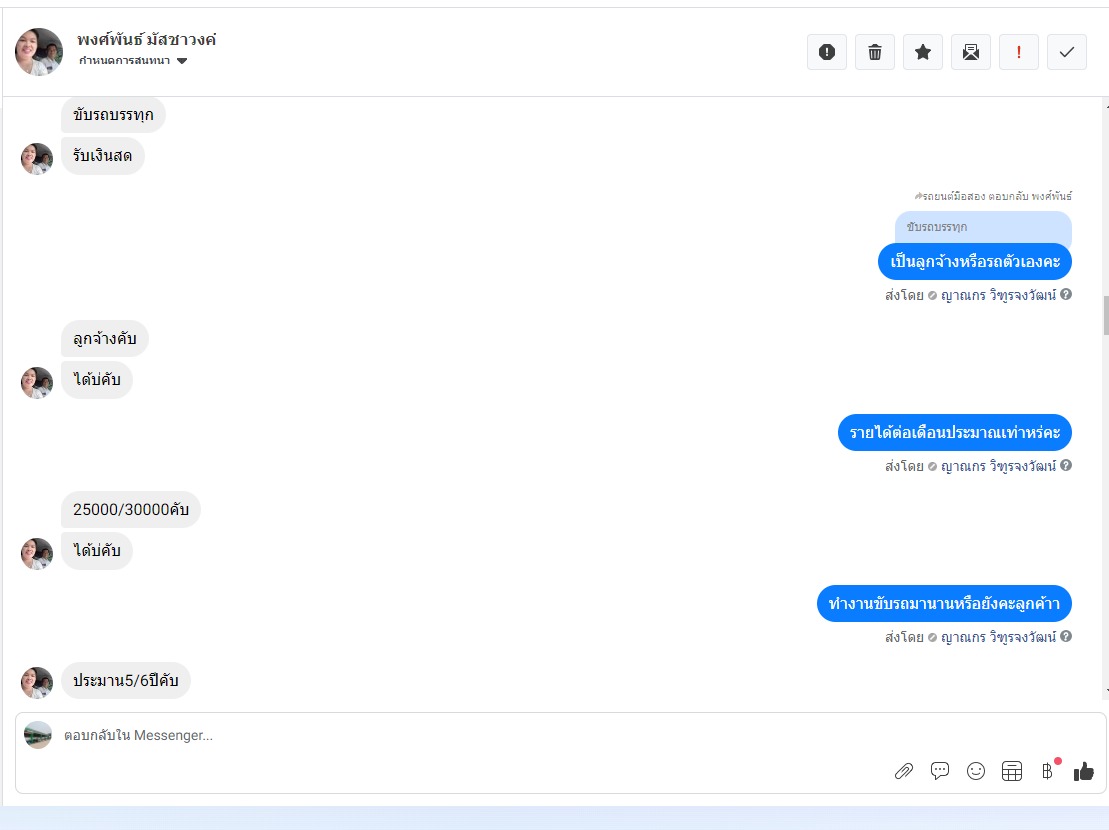
Task: Click the ตอบกลับใน Messenger input field
Action: click(467, 735)
